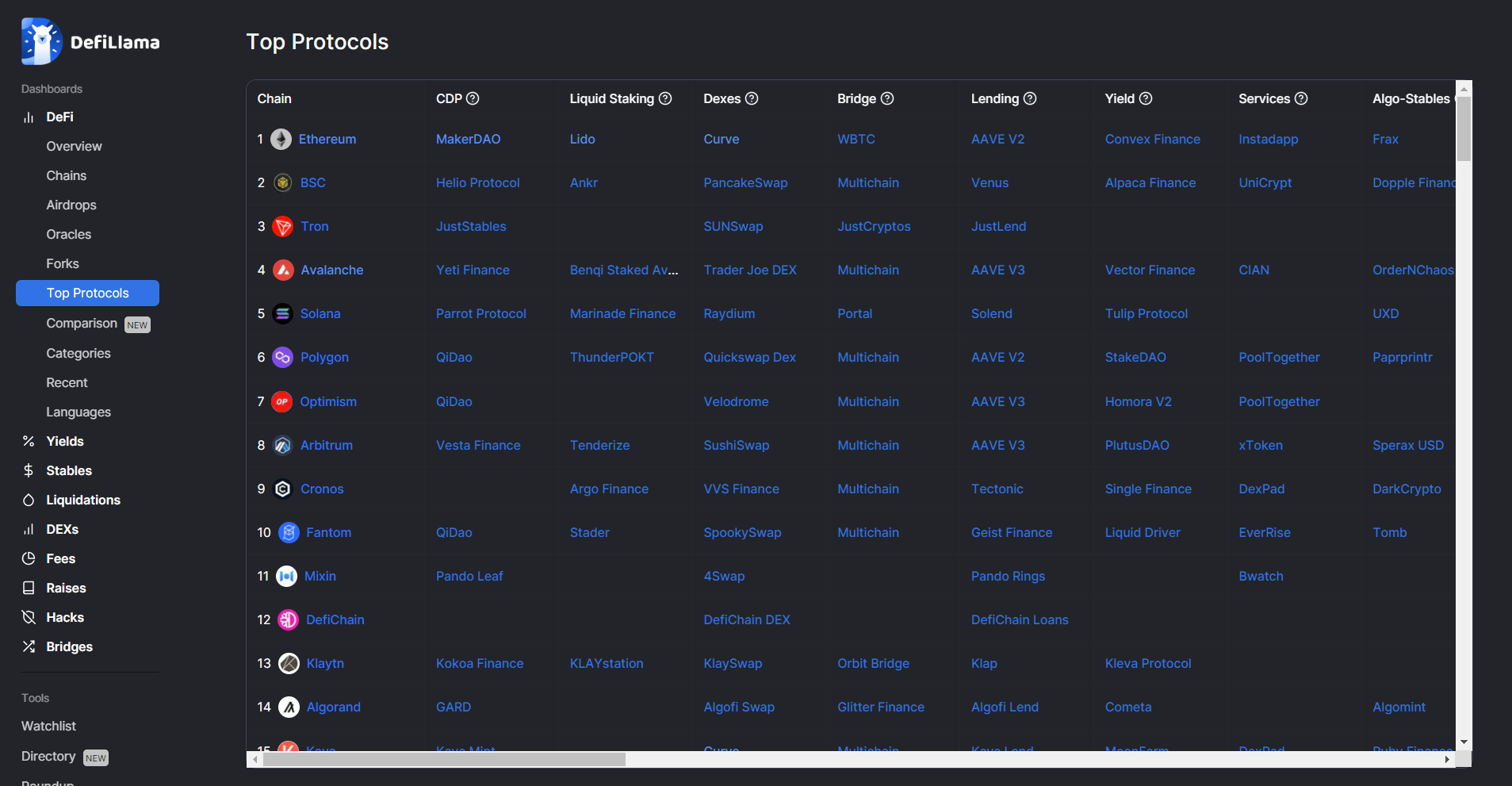This screenshot has width=1512, height=786.
Task: Open the Convex Finance protocol link
Action: pos(1153,139)
